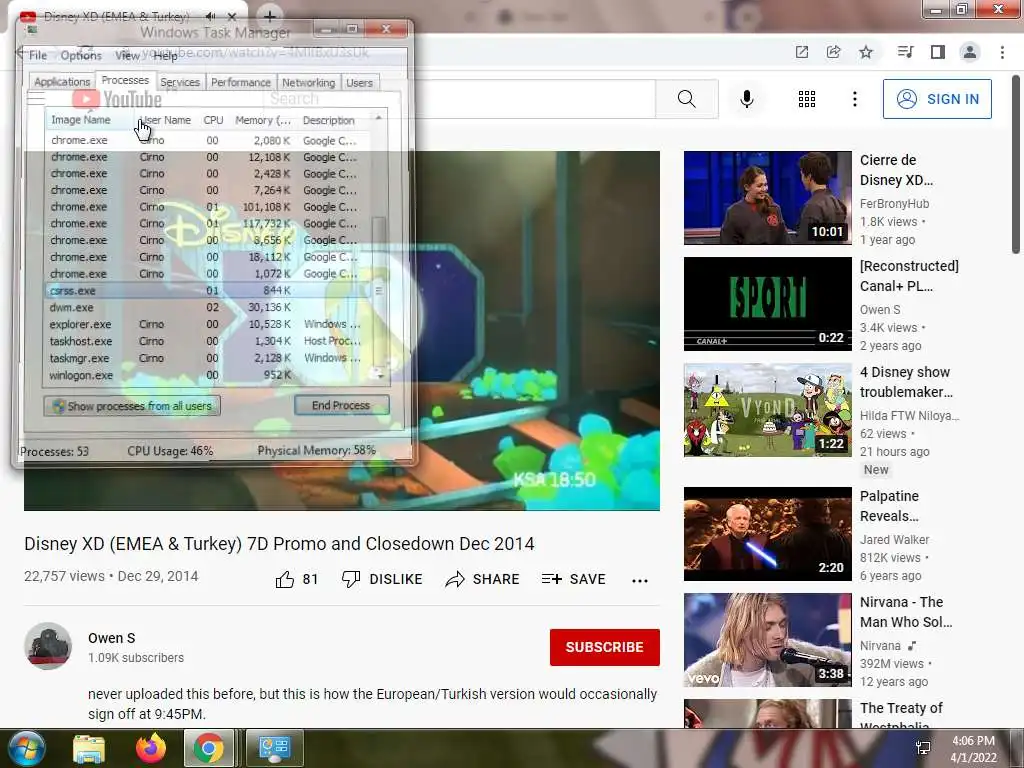Viewport: 1024px width, 768px height.
Task: Open YouTube settings three-dot menu
Action: point(855,99)
